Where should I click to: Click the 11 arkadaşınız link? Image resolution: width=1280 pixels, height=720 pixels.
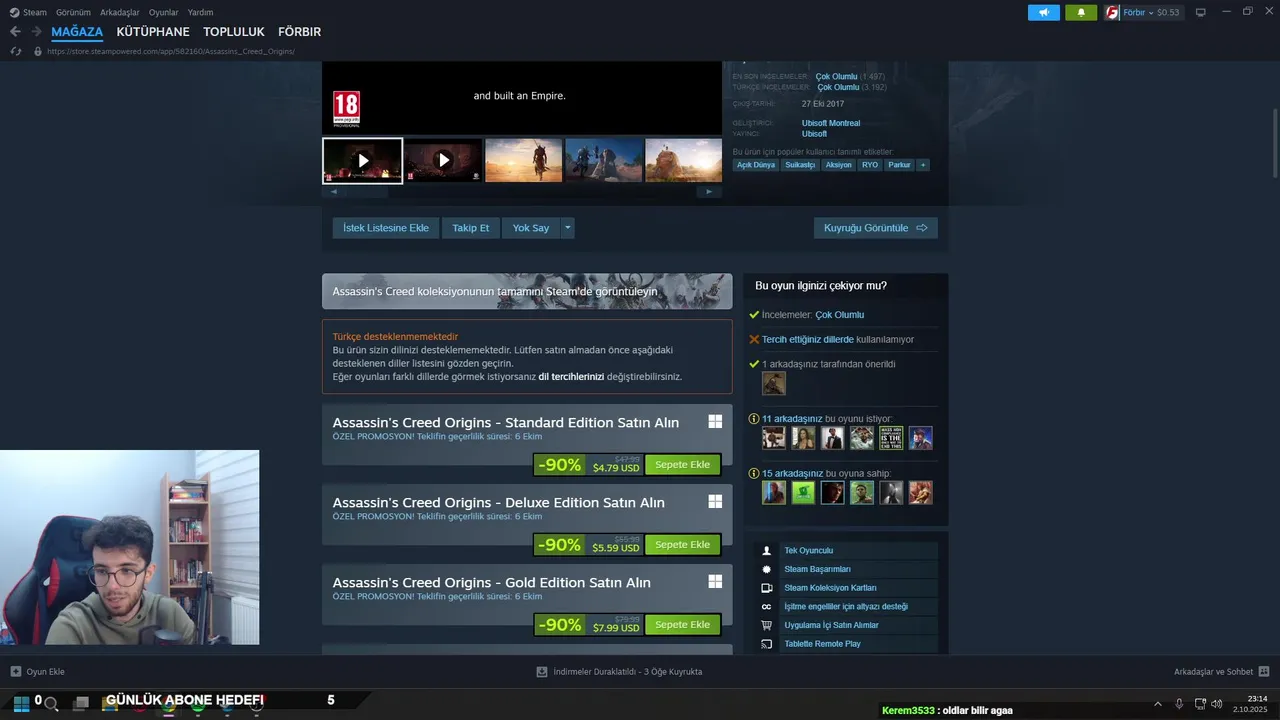[792, 418]
